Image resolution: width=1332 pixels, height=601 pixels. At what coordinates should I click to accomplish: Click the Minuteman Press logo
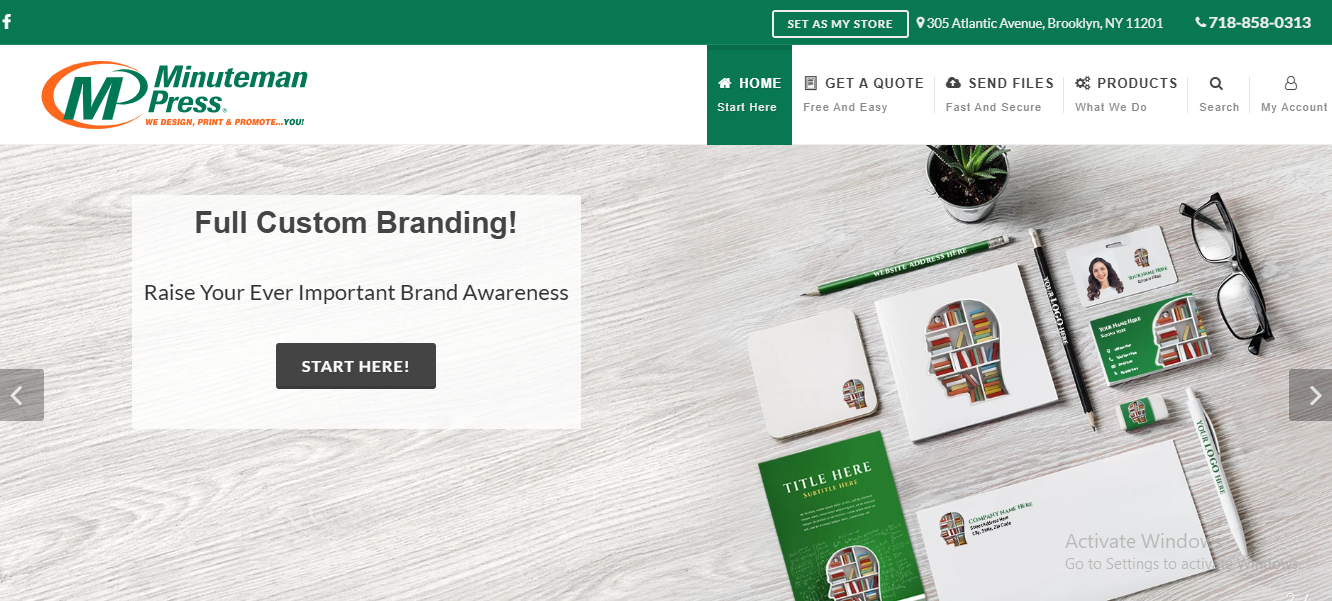[x=175, y=95]
